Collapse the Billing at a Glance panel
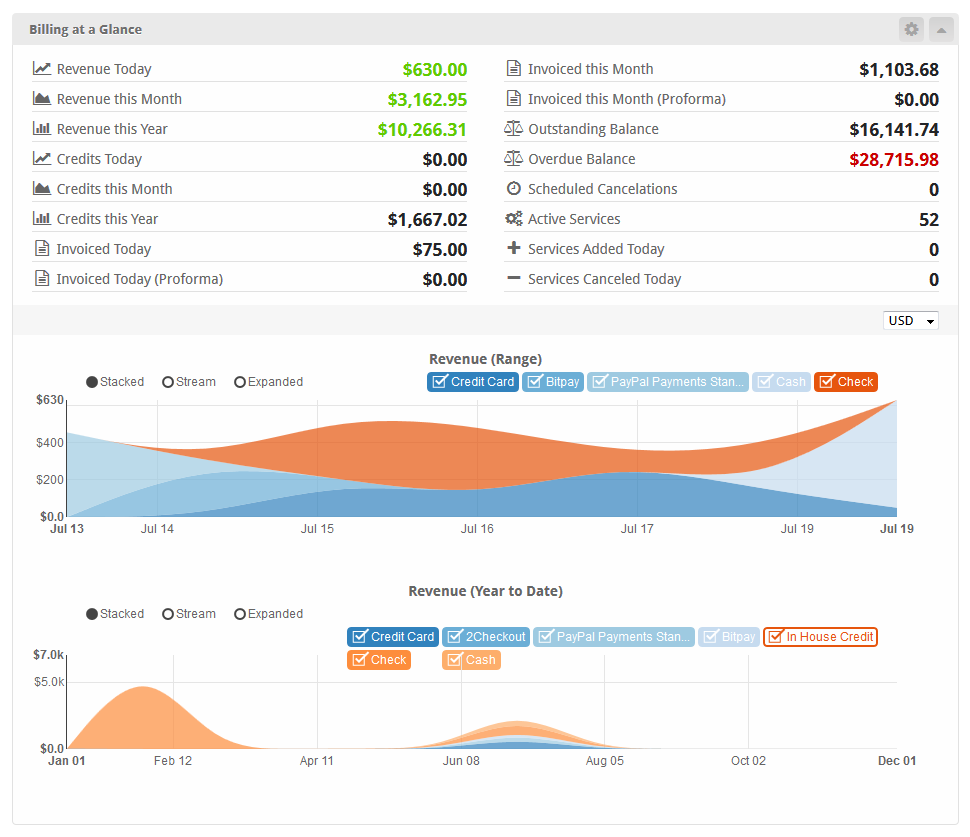This screenshot has width=970, height=837. [941, 29]
